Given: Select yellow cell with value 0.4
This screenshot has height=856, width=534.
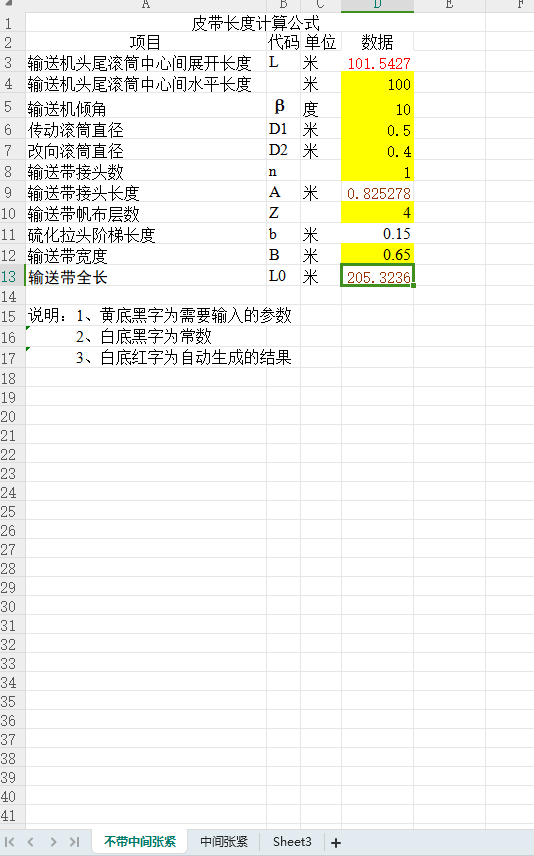Looking at the screenshot, I should tap(377, 150).
